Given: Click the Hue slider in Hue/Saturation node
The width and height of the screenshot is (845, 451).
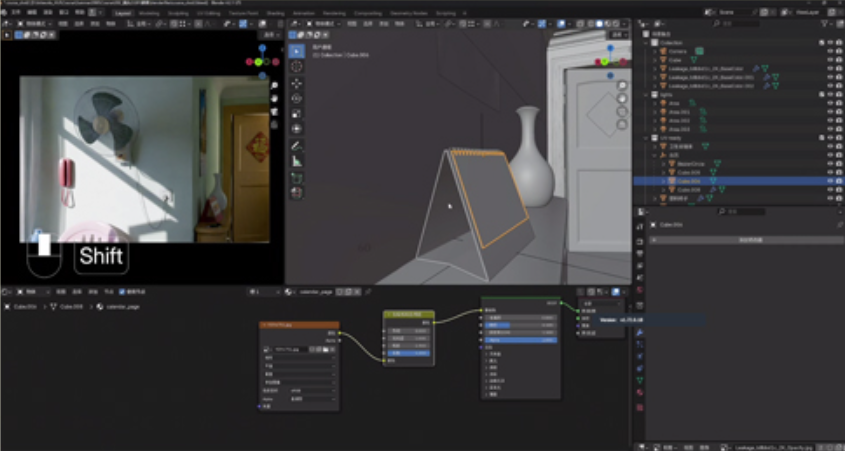Looking at the screenshot, I should [x=408, y=330].
